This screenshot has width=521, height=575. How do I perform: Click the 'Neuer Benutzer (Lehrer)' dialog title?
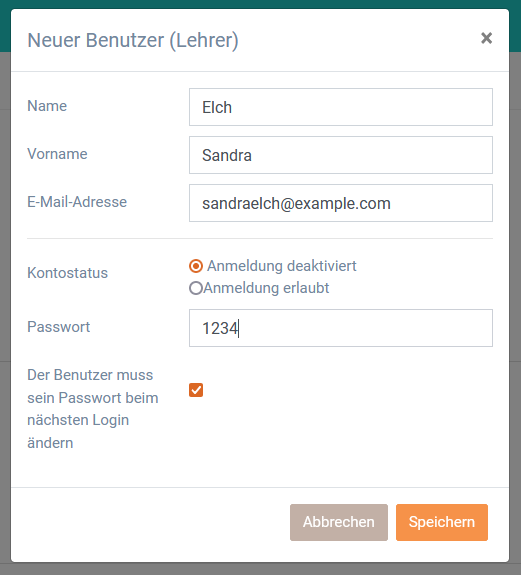pyautogui.click(x=133, y=40)
